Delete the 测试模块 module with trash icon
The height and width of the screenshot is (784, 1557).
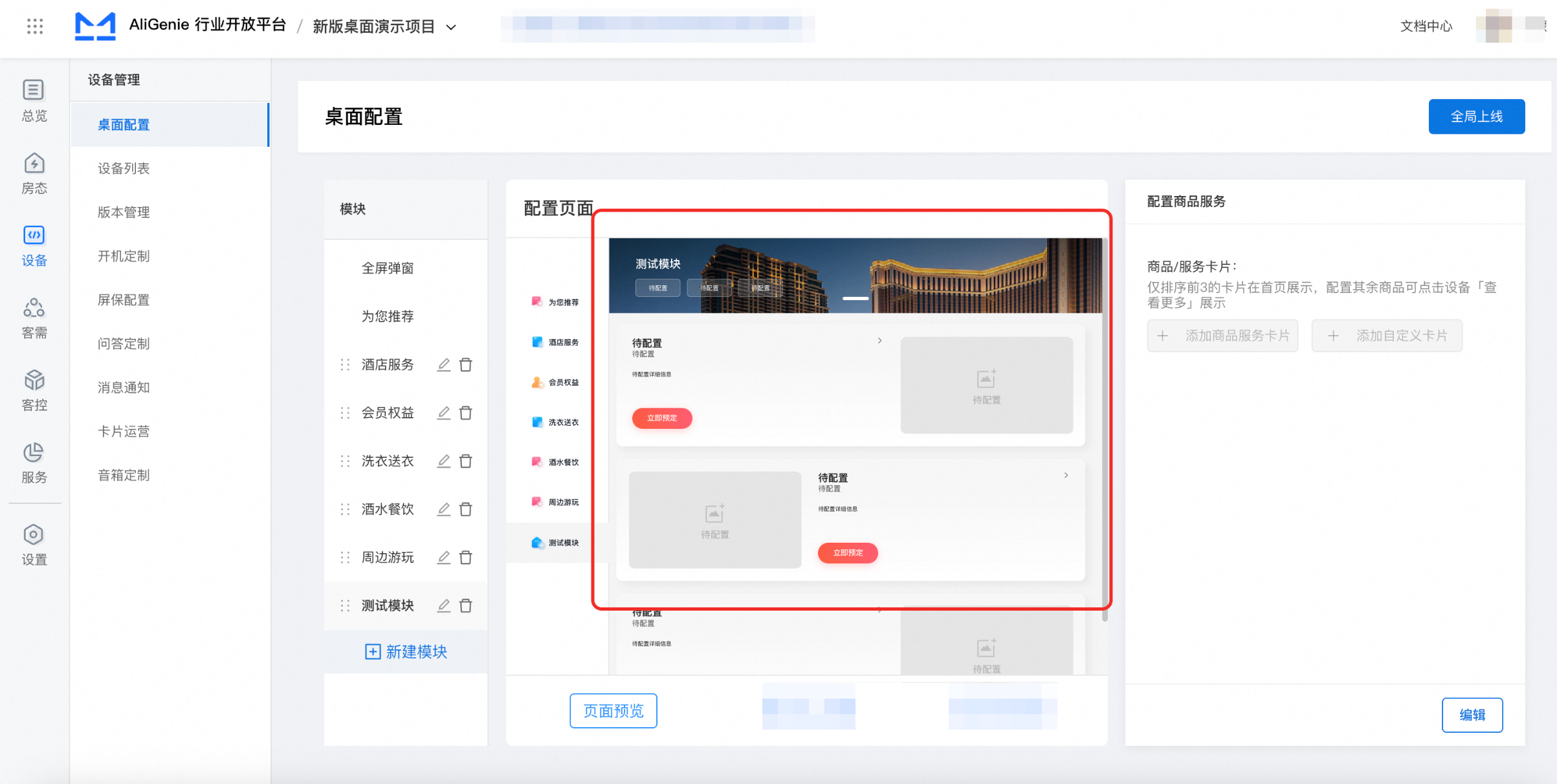465,605
